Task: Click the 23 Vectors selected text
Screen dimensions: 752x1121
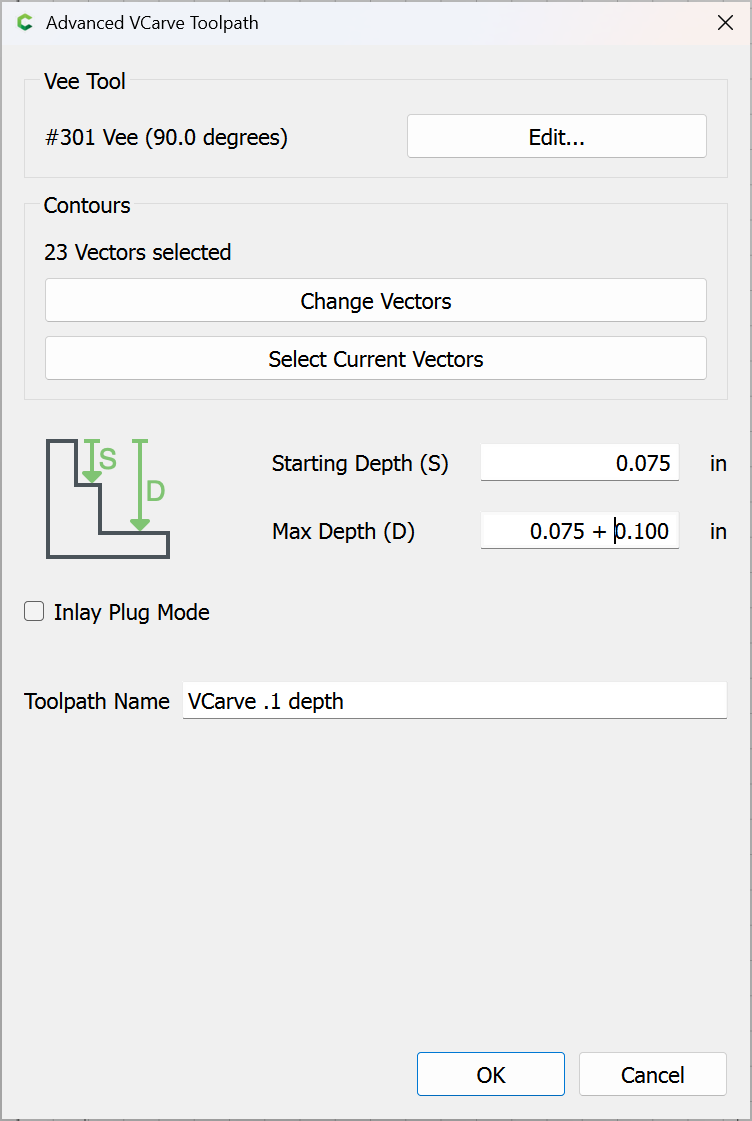Action: click(137, 253)
